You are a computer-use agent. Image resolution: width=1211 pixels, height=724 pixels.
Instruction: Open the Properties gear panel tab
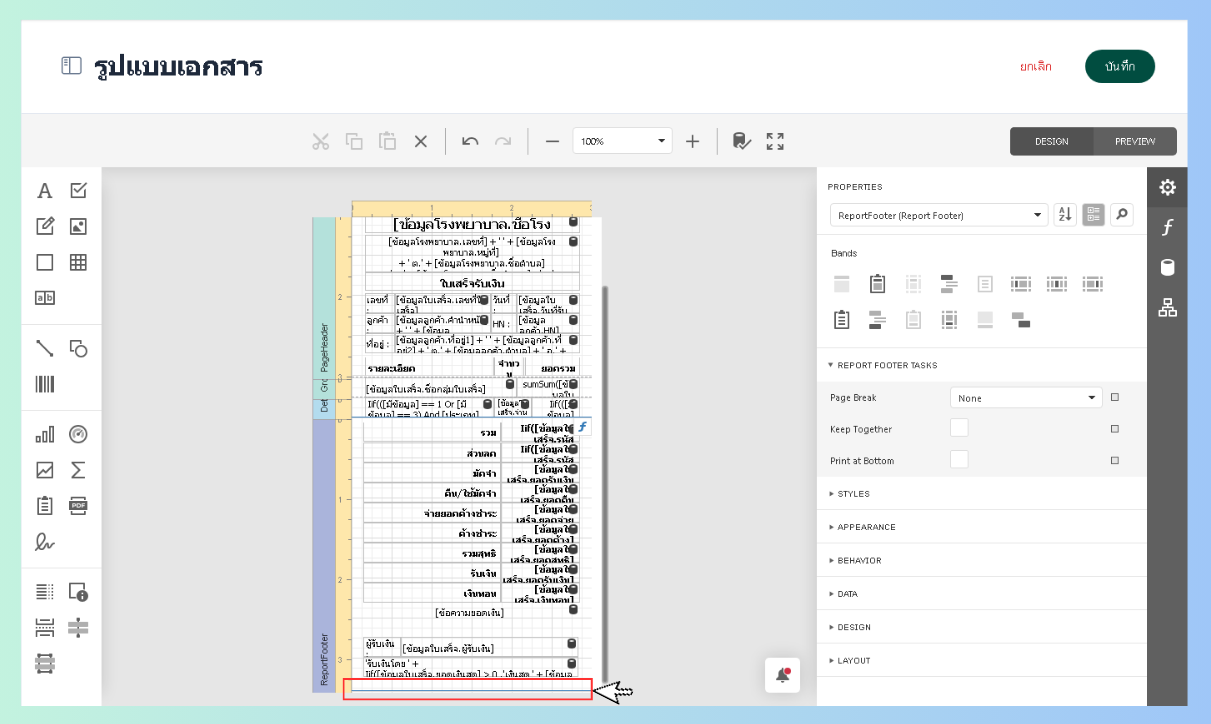[x=1167, y=187]
